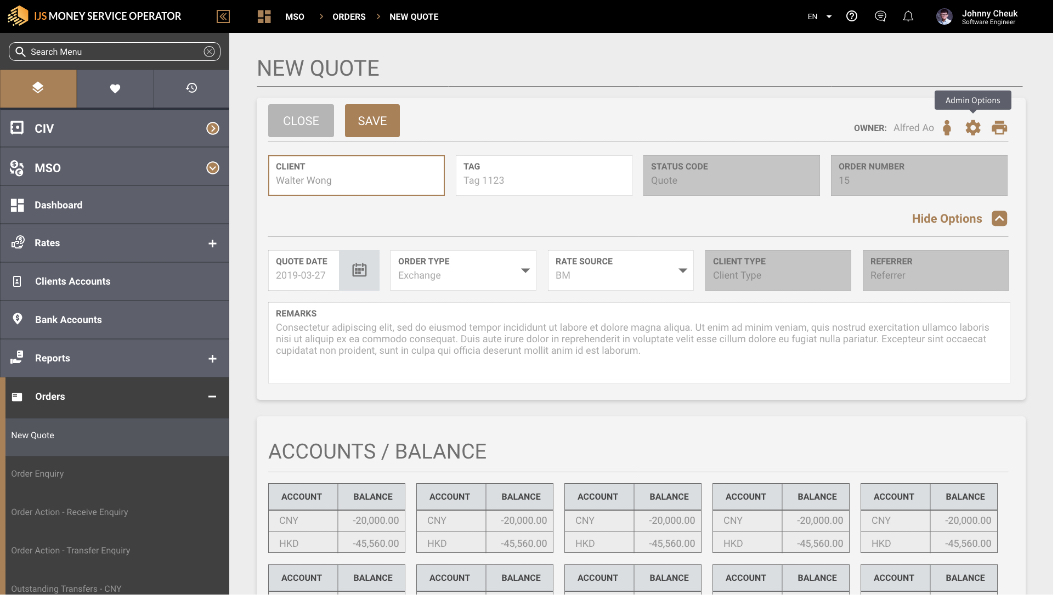Expand the Rates submenu
1054x595 pixels.
212,243
